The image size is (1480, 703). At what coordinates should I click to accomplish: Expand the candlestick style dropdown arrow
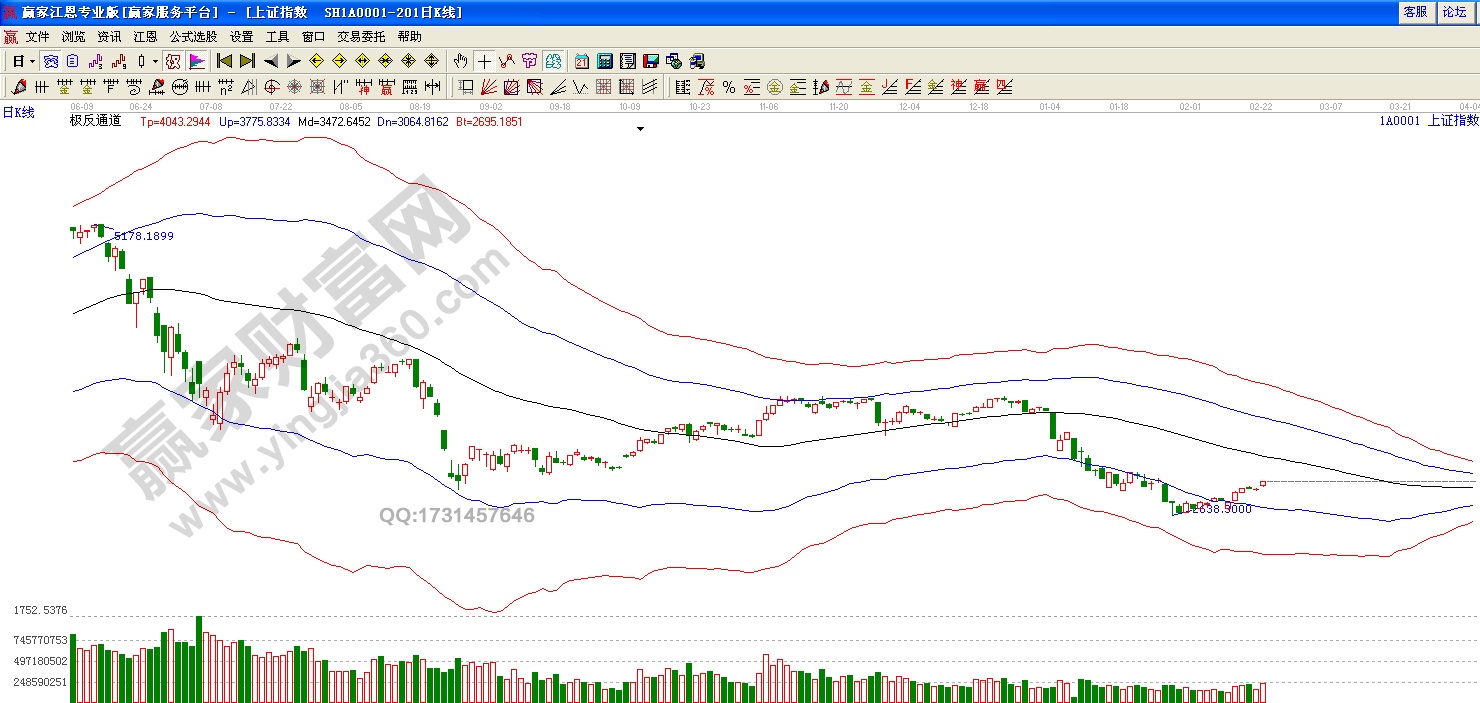(x=155, y=61)
